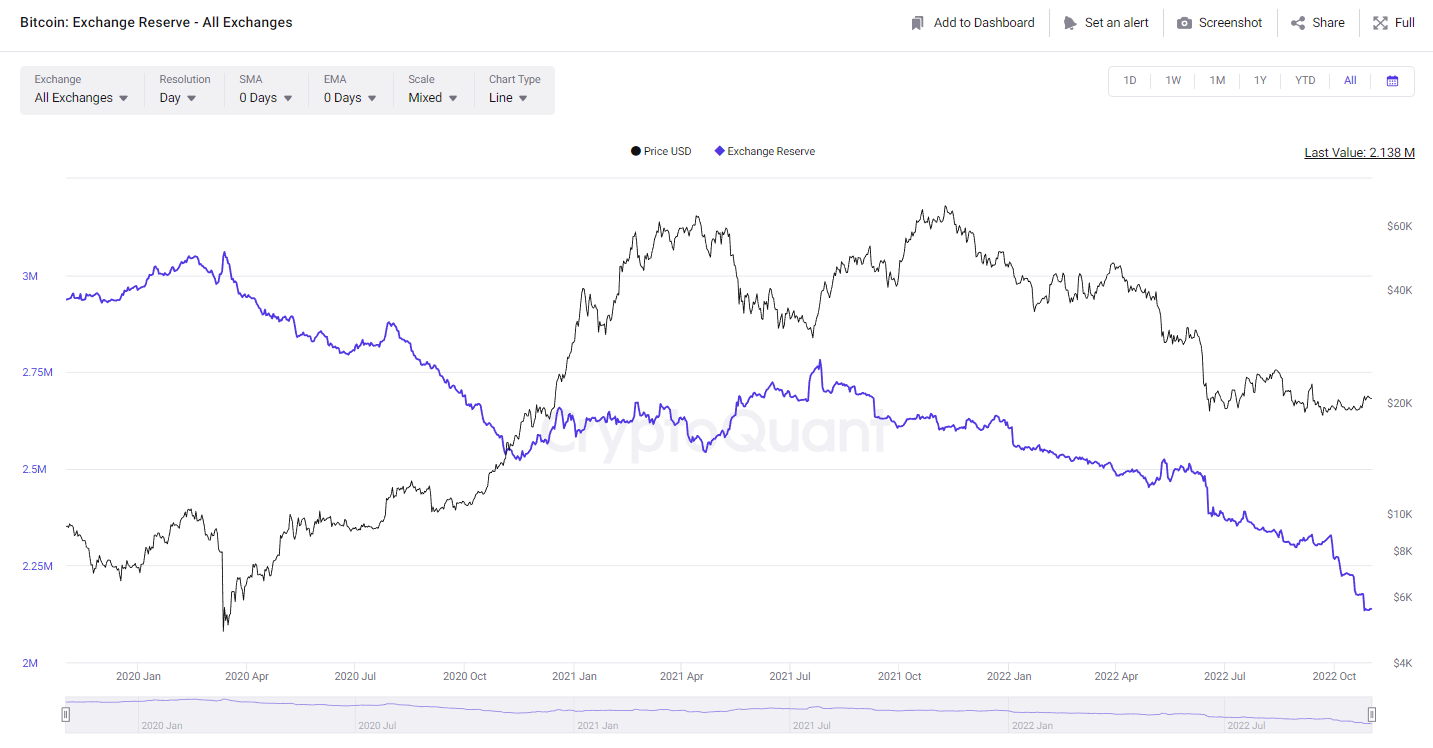
Task: Grab the left handle of range navigator
Action: (x=66, y=714)
